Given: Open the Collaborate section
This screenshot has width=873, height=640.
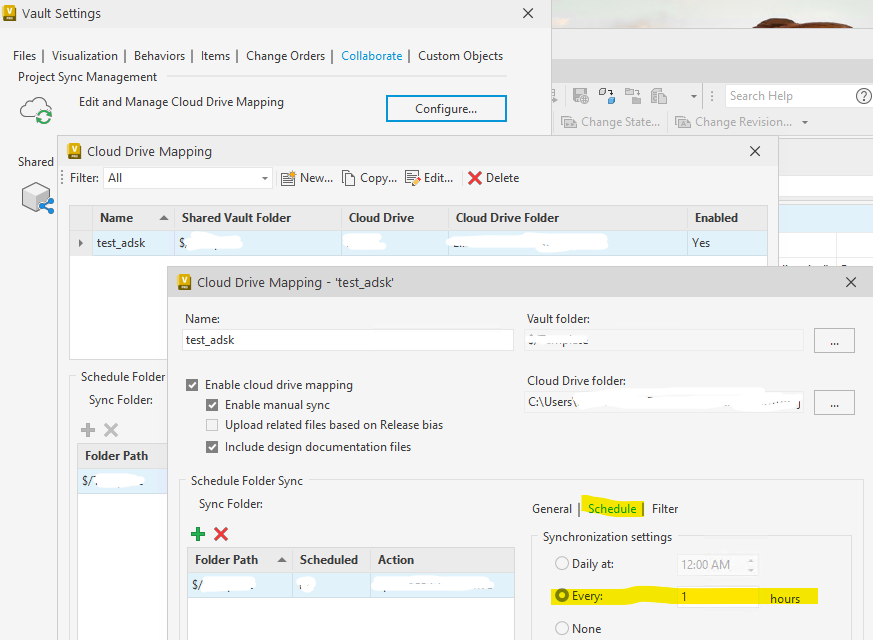Looking at the screenshot, I should pyautogui.click(x=371, y=56).
